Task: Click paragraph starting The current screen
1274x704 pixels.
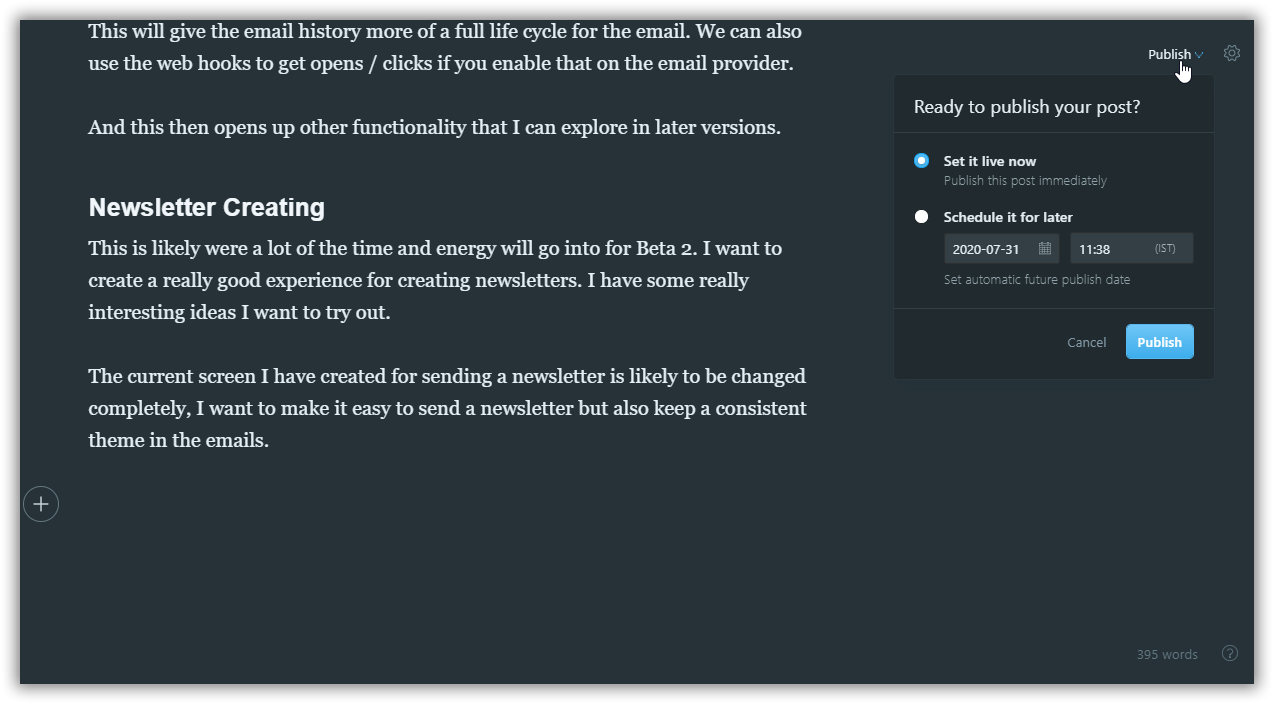Action: click(447, 408)
